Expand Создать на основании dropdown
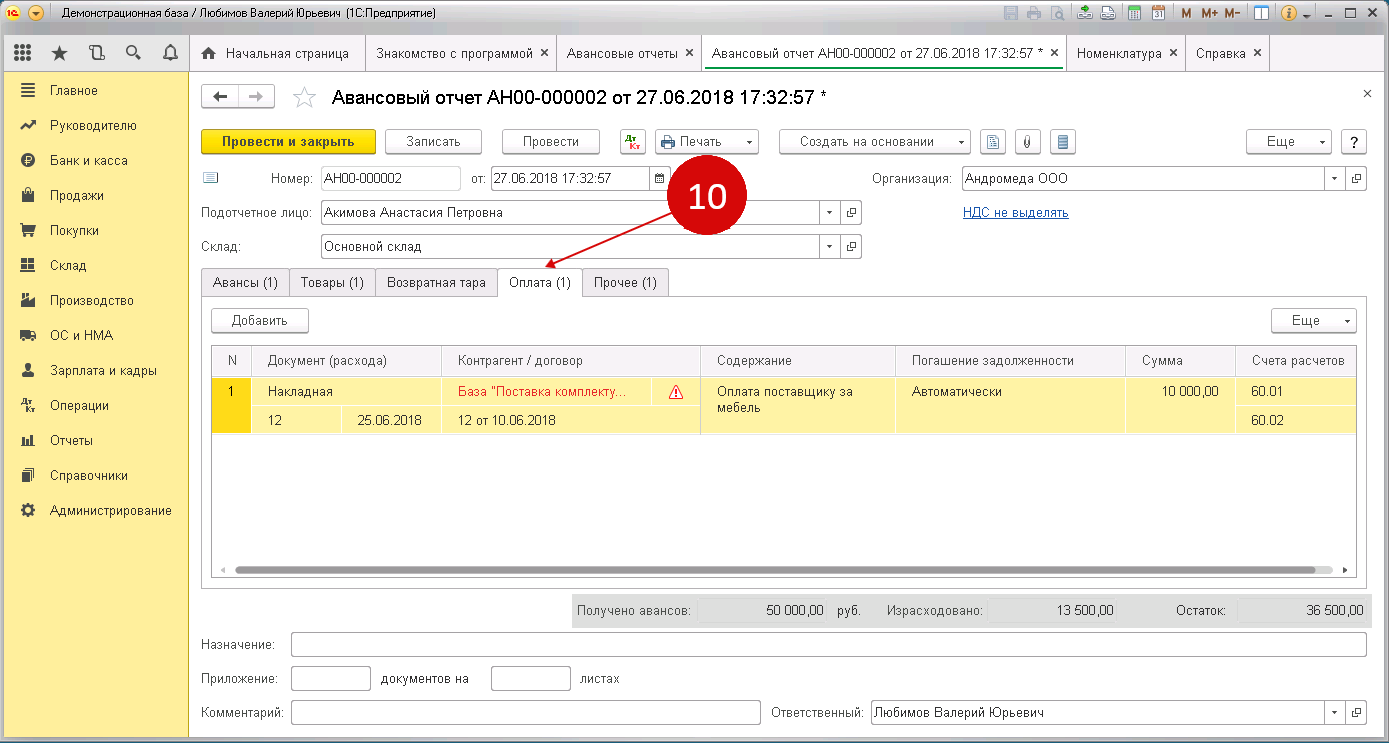 (x=962, y=142)
